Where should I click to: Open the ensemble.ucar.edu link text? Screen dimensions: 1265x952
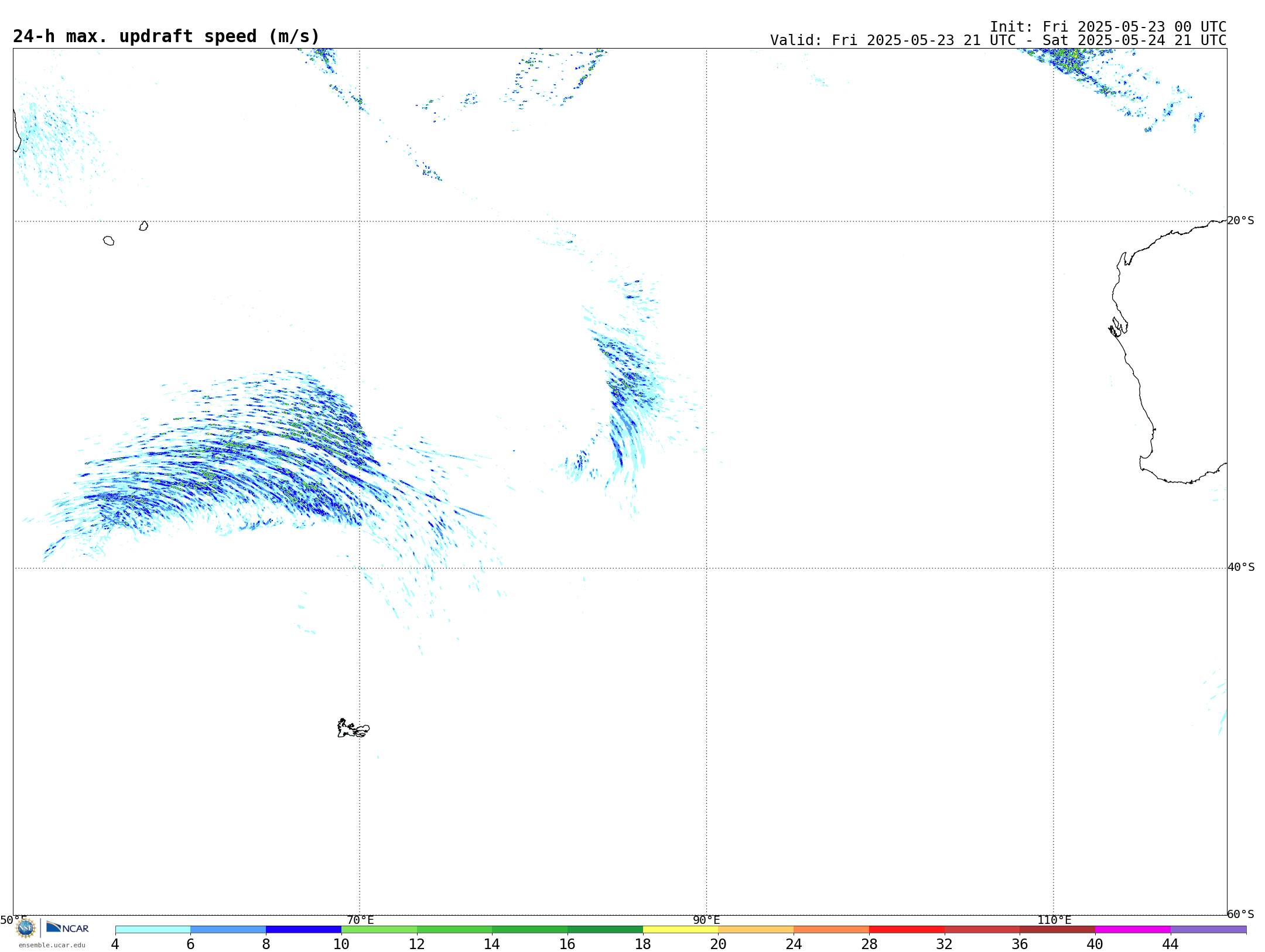52,945
